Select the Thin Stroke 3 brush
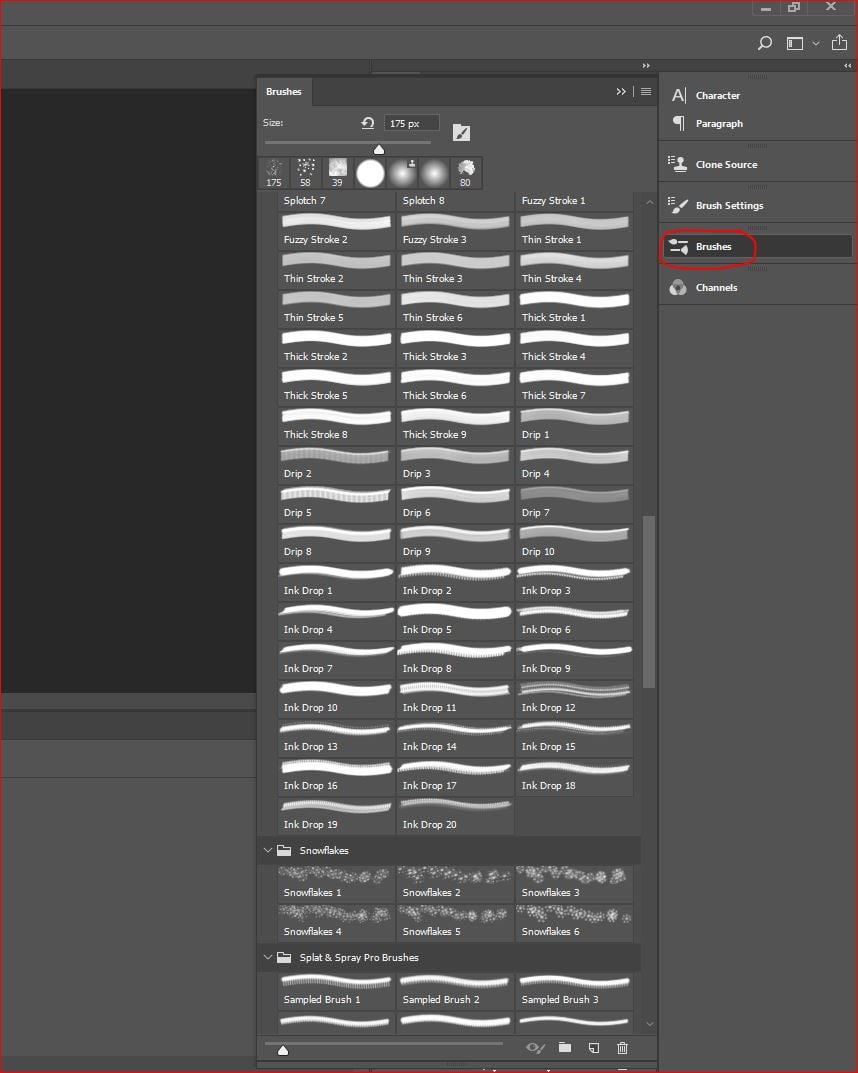Image resolution: width=858 pixels, height=1073 pixels. (x=455, y=270)
